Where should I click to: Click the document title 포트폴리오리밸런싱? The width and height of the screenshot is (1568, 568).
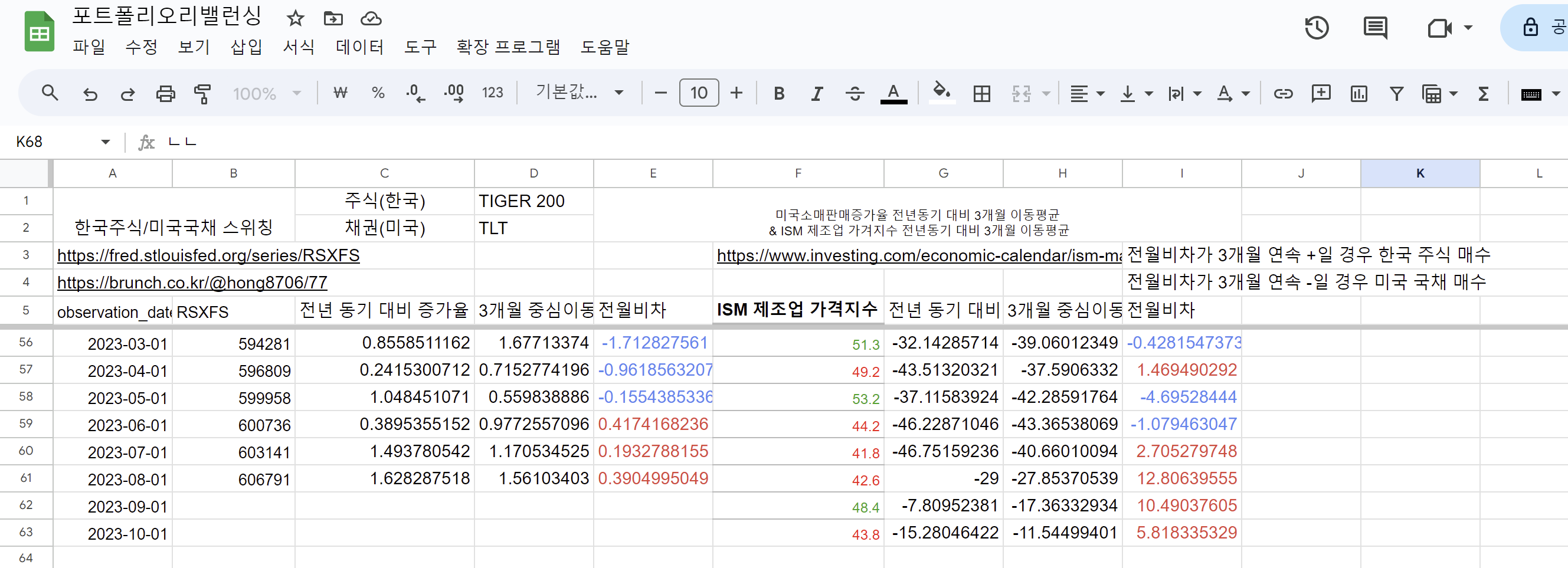(167, 17)
